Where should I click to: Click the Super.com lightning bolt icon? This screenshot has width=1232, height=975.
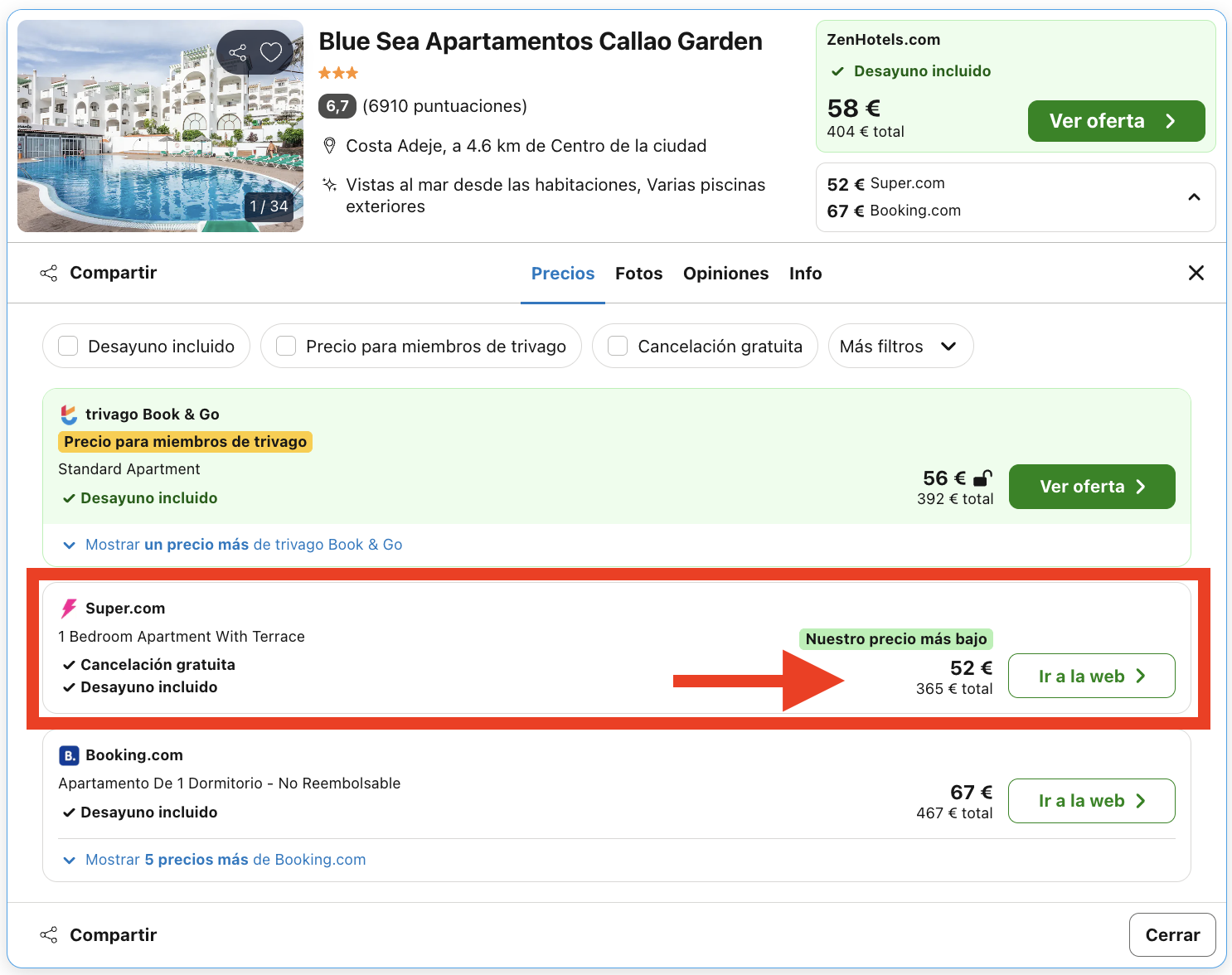[68, 608]
